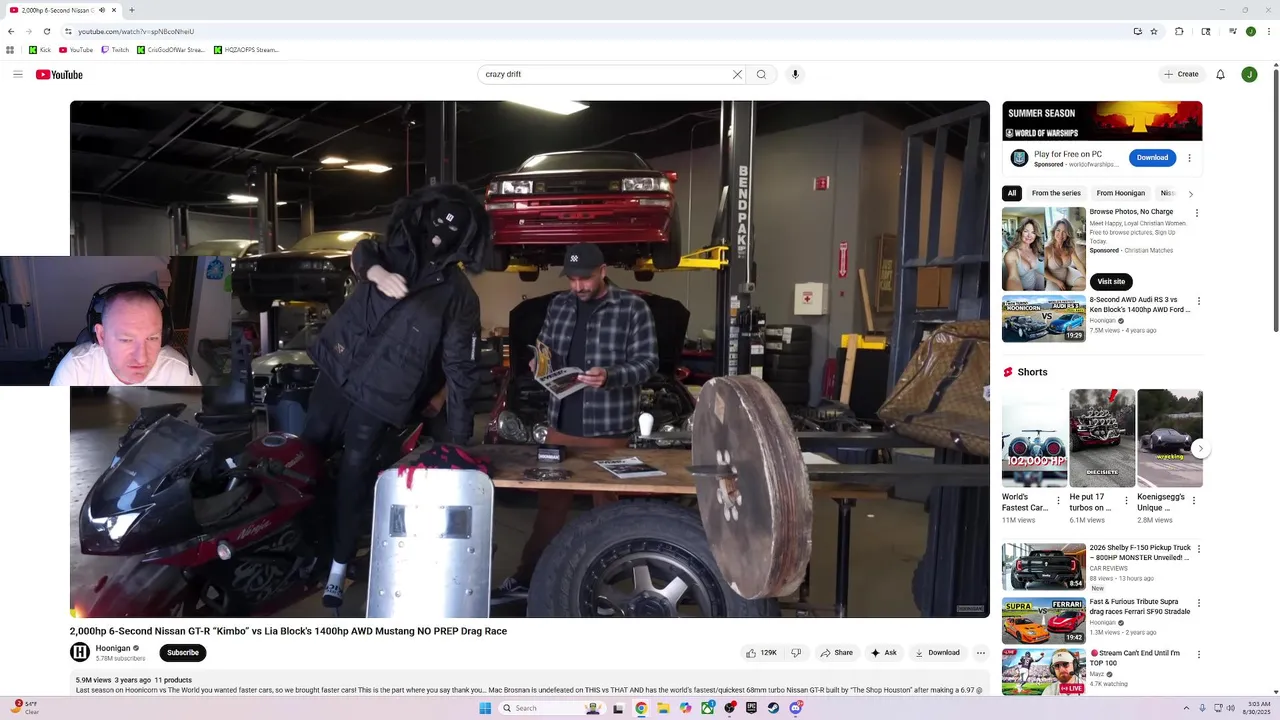Screen dimensions: 1280x720
Task: Select the 'From the series' chip
Action: click(x=1056, y=193)
